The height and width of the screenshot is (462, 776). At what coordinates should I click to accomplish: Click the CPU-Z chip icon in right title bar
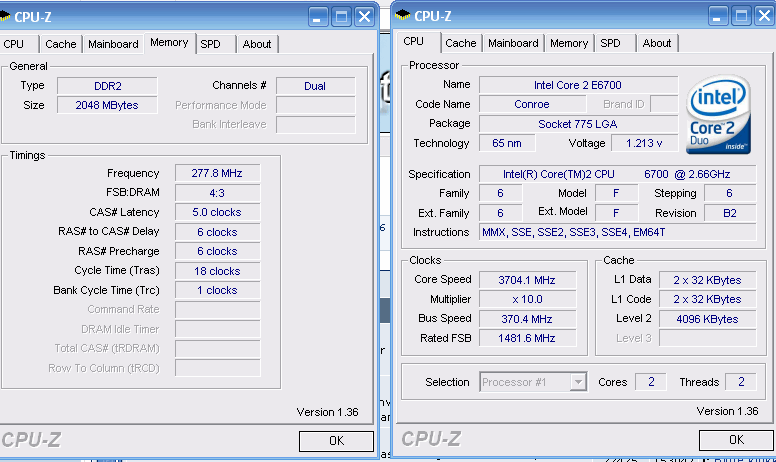(x=403, y=15)
